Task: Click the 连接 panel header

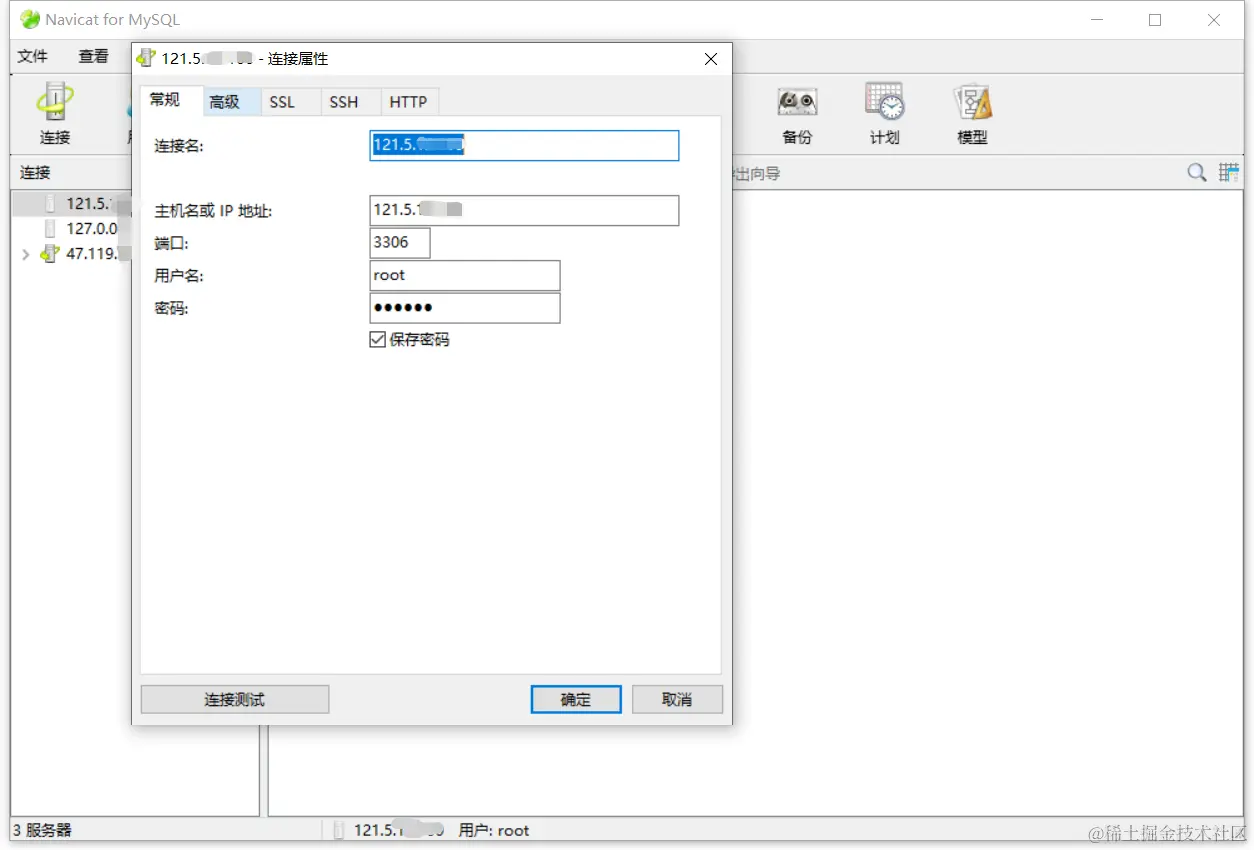Action: [35, 173]
